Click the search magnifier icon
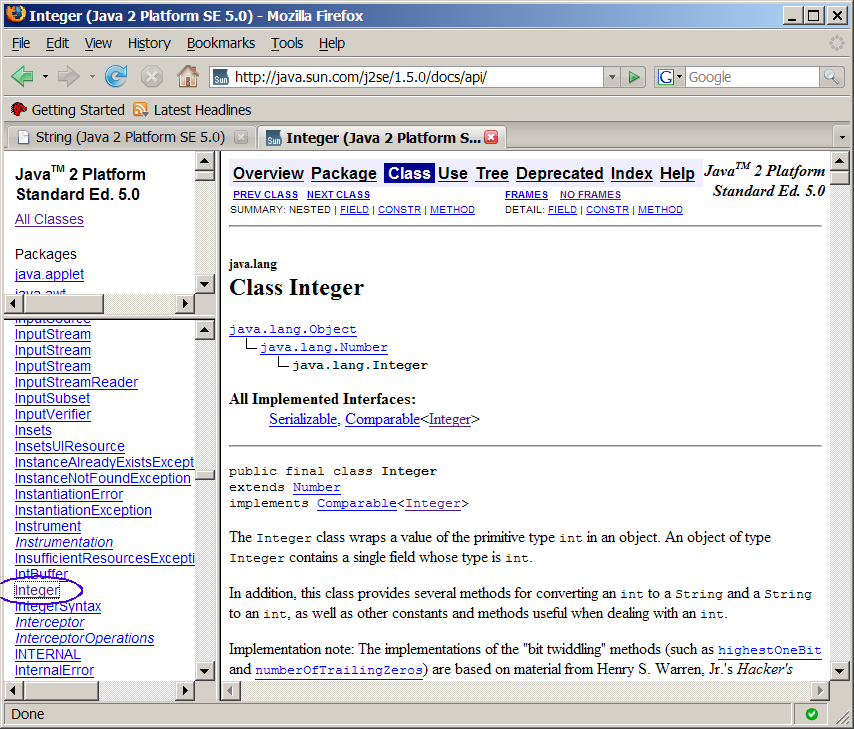Viewport: 854px width, 729px height. pos(831,77)
